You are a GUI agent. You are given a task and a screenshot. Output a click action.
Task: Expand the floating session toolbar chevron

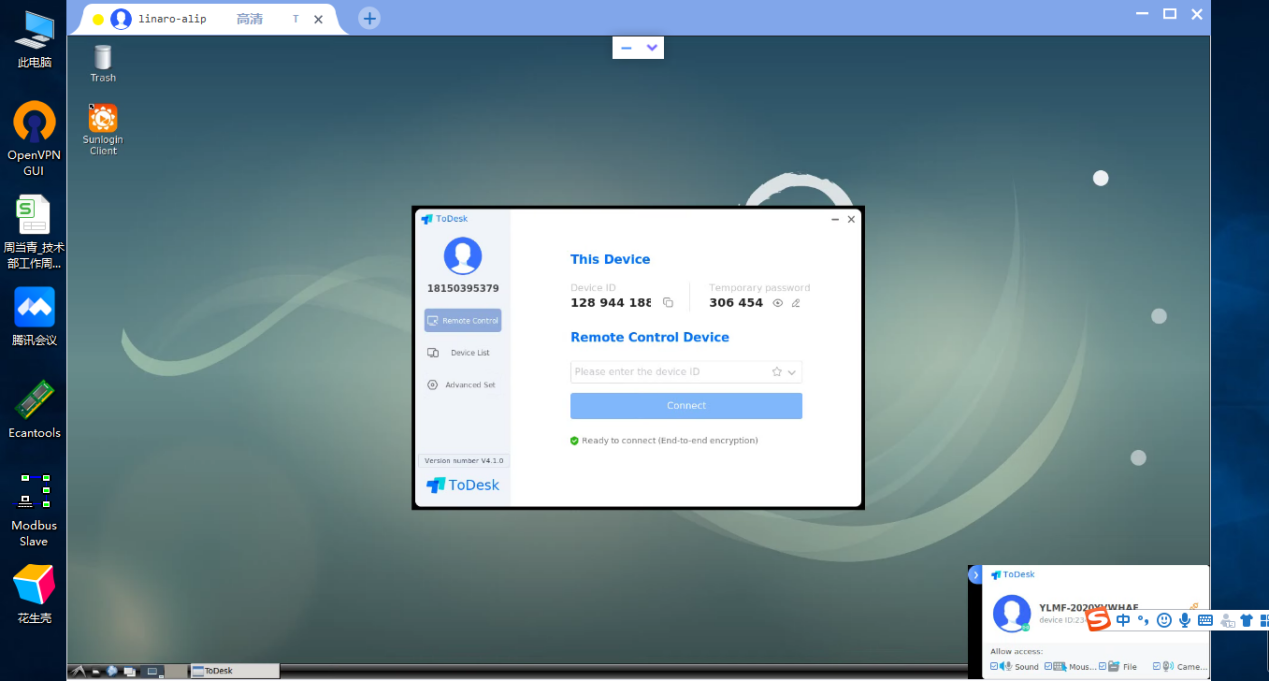click(x=652, y=48)
